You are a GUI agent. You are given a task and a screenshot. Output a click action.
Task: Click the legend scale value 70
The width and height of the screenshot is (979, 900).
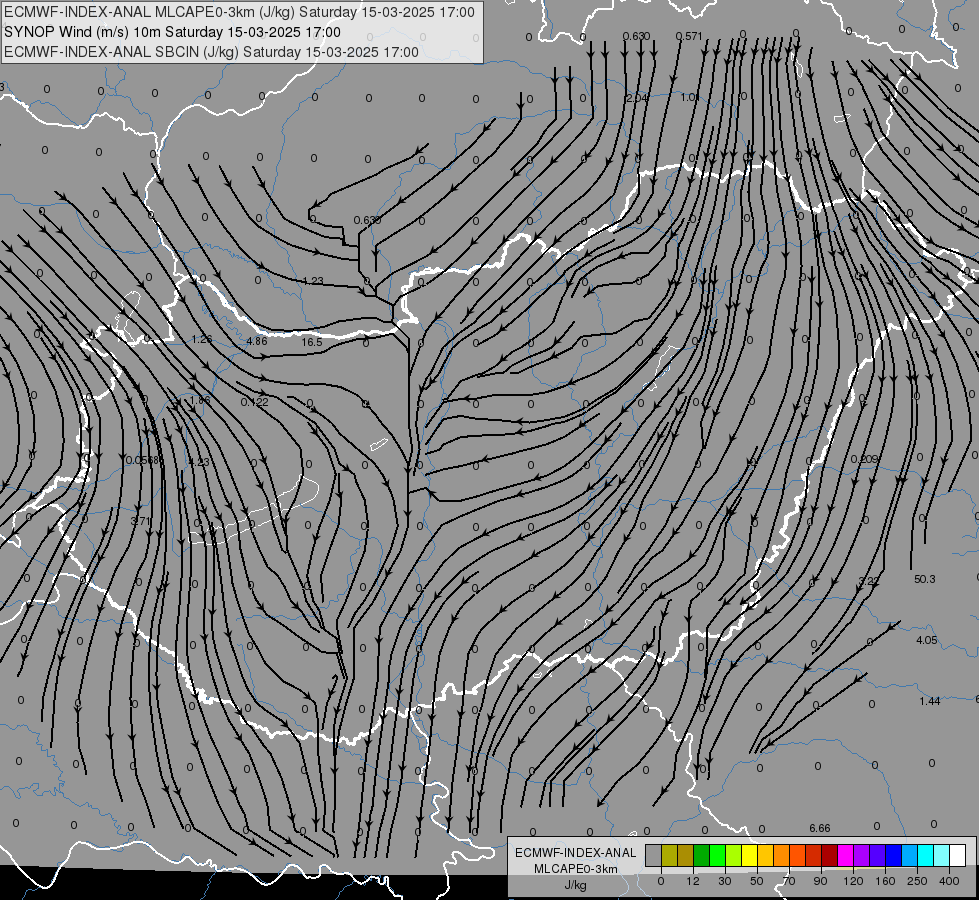[x=789, y=881]
